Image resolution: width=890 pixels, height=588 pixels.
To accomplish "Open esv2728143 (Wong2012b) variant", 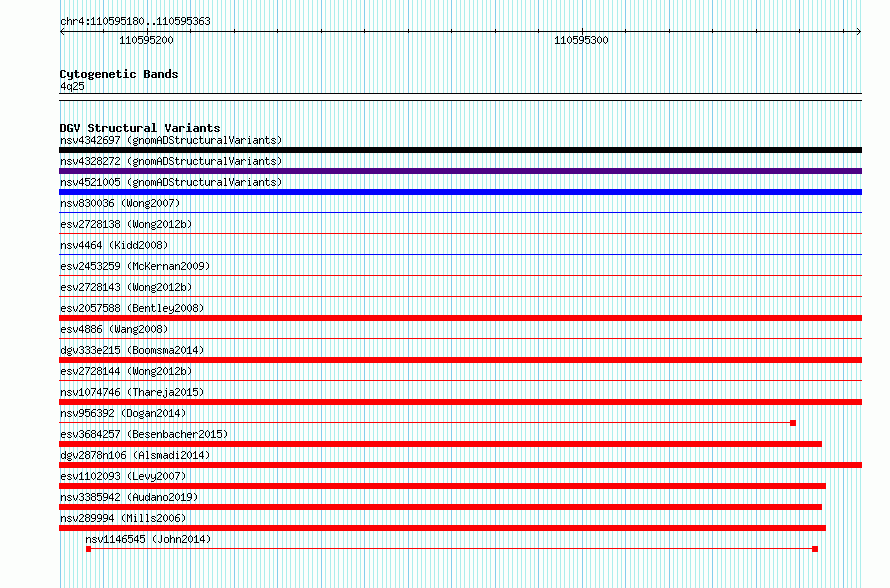I will (x=126, y=287).
